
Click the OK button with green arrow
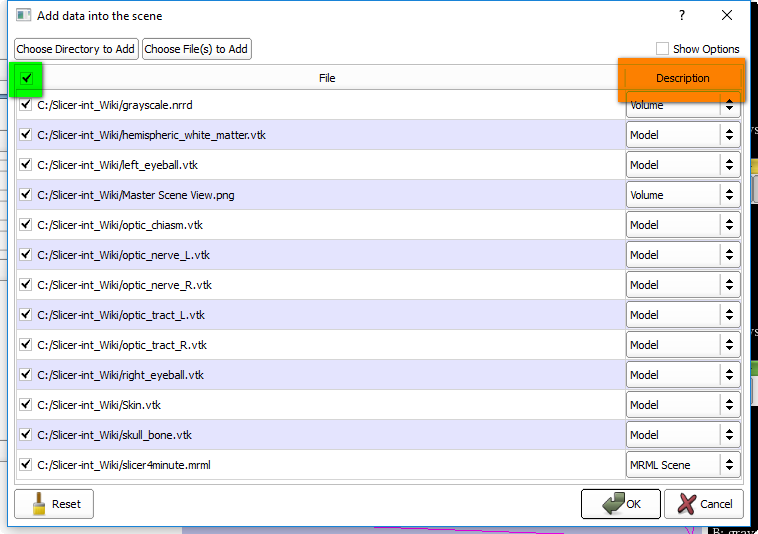620,504
